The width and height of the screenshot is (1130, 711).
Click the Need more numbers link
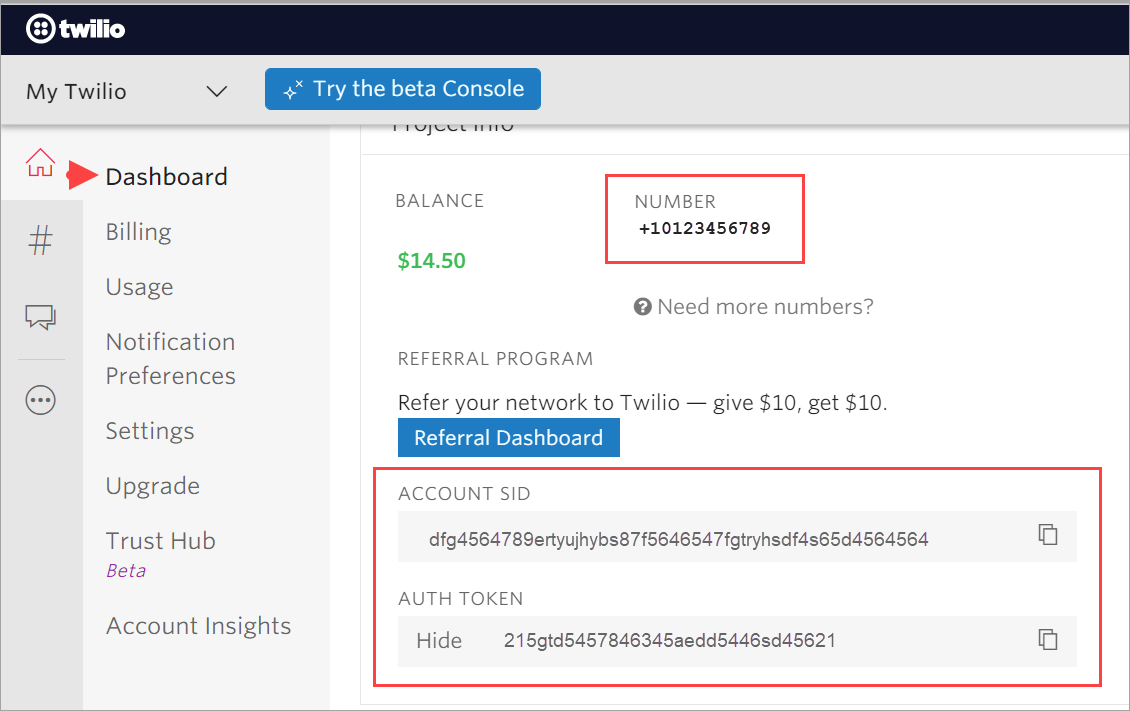point(765,307)
